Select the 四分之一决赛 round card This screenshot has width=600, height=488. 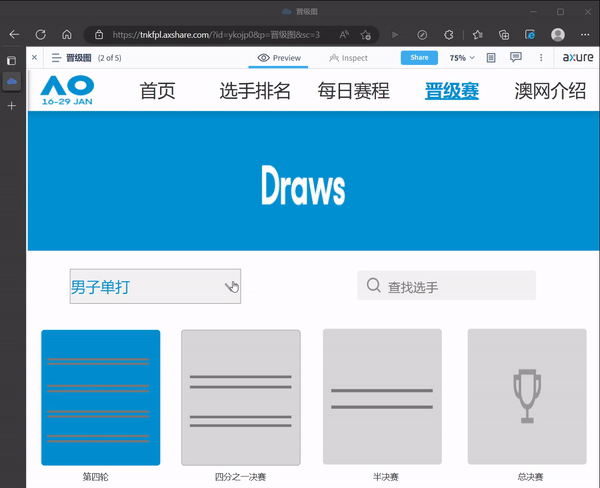pyautogui.click(x=241, y=397)
